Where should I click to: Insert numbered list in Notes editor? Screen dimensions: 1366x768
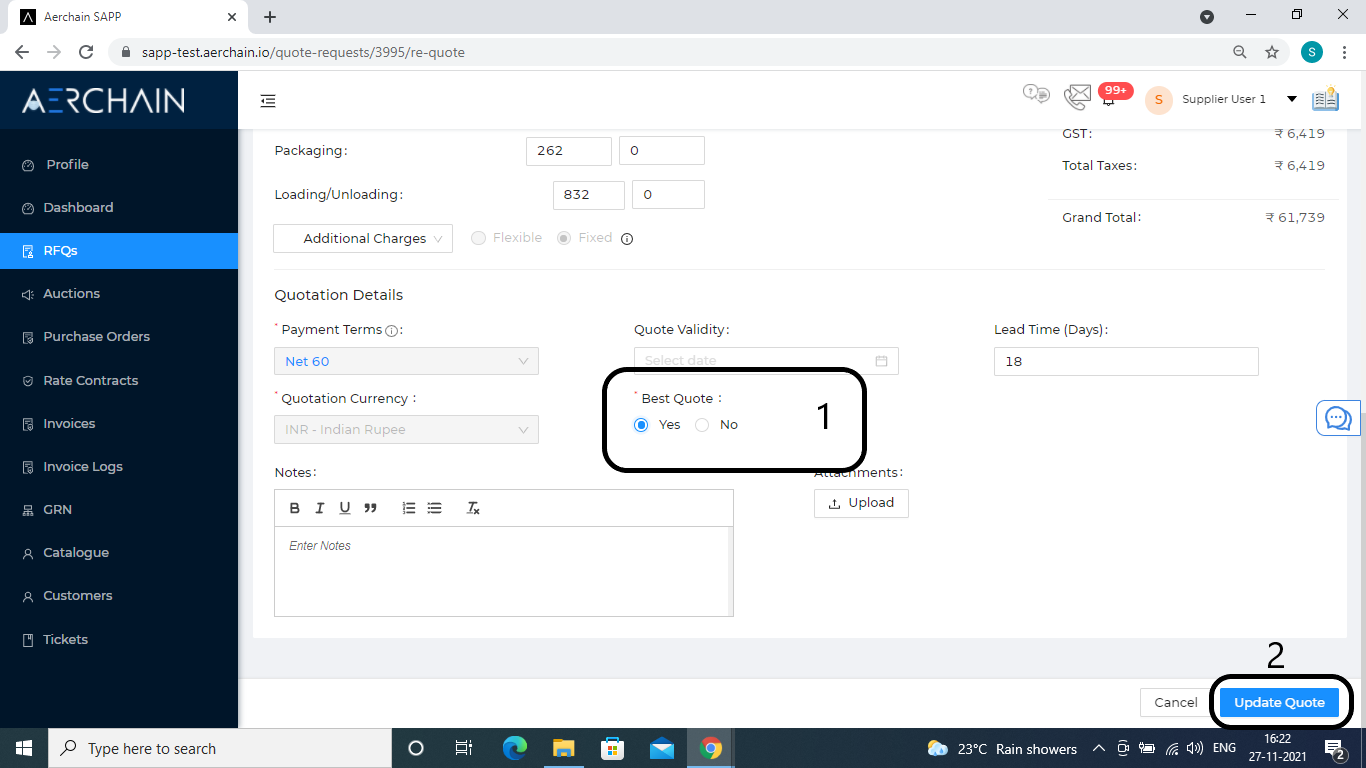(x=409, y=508)
